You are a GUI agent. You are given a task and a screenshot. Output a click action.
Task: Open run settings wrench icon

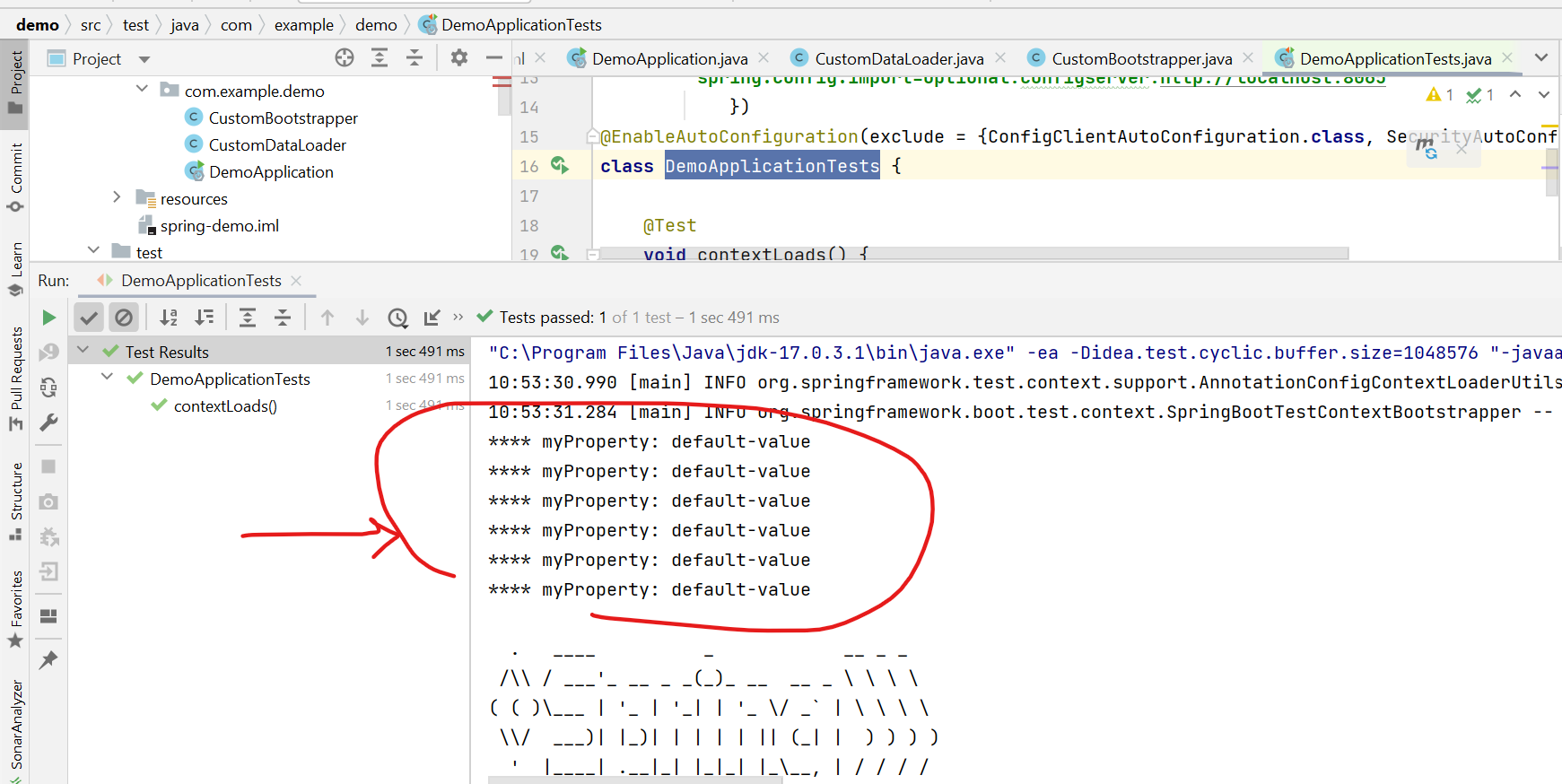[x=49, y=422]
